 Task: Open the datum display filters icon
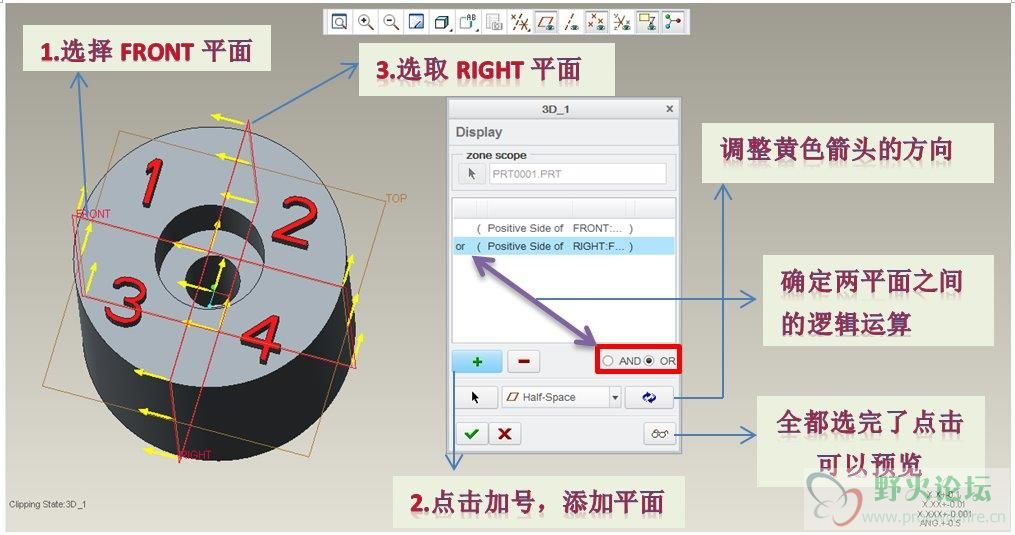click(x=520, y=23)
